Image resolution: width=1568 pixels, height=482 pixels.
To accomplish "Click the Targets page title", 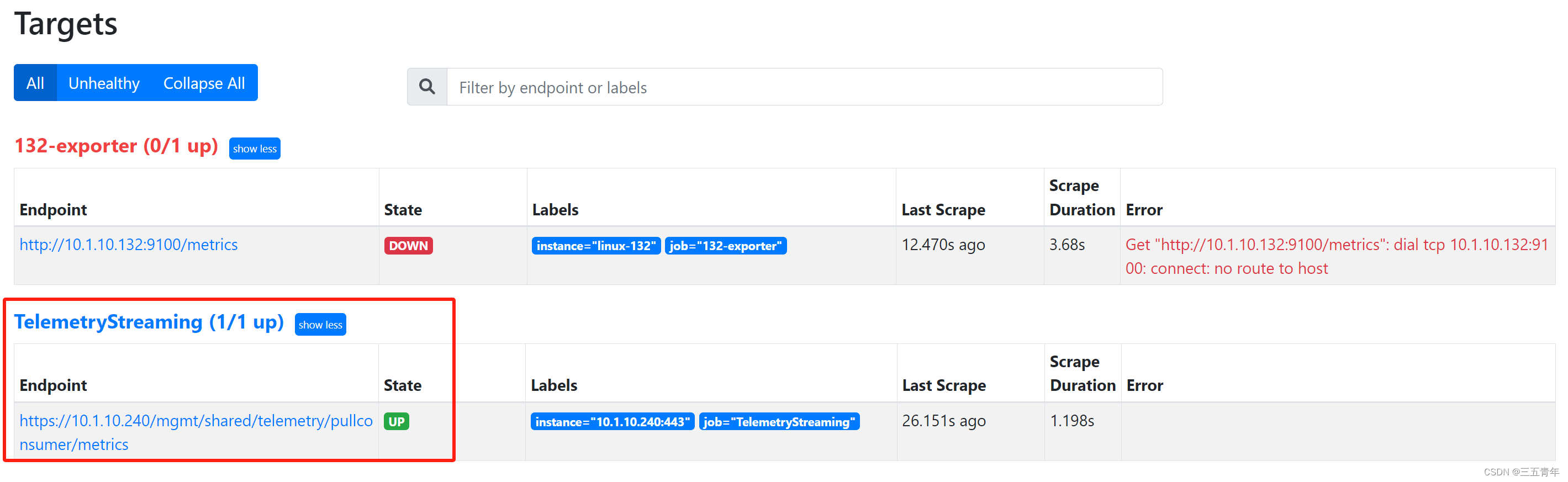I will point(65,24).
